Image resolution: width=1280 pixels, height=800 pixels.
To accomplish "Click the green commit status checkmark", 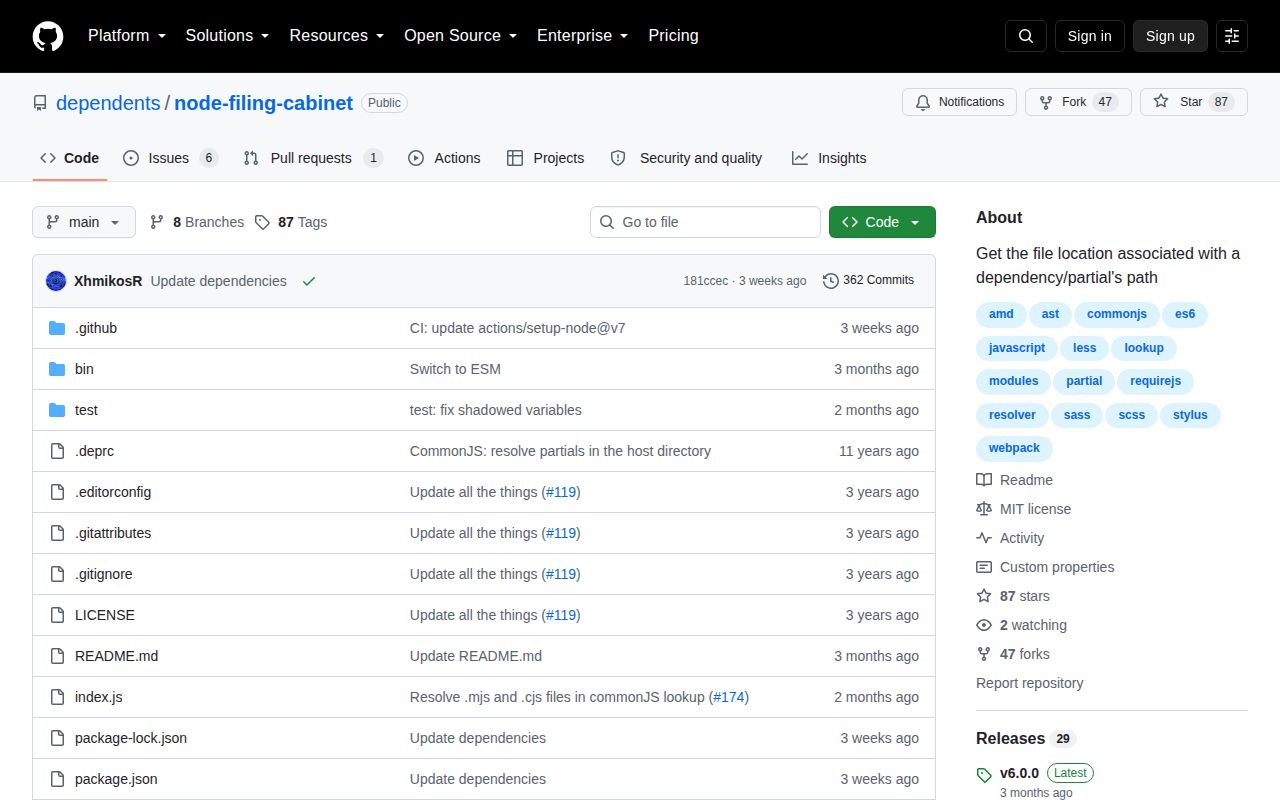I will [x=309, y=281].
